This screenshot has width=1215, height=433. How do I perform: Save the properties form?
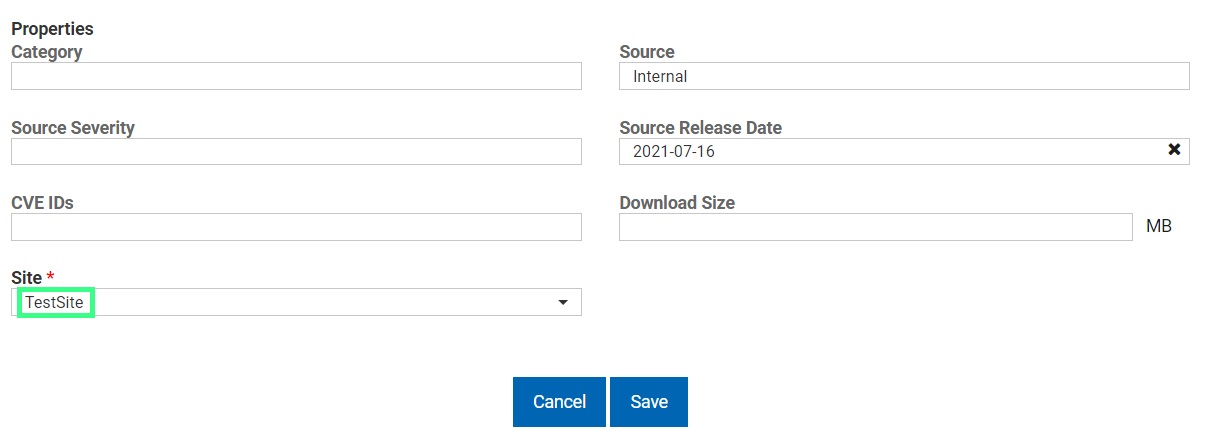pos(649,402)
